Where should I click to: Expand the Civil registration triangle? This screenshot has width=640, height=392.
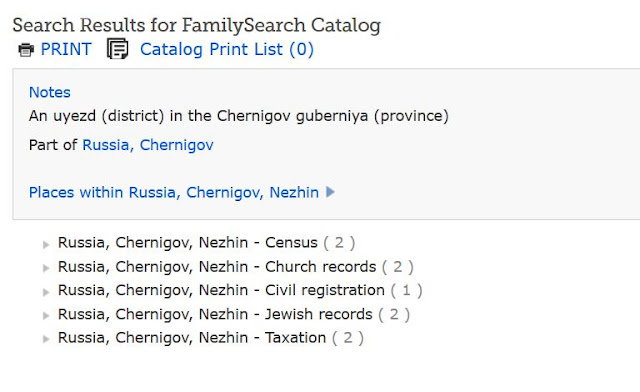click(46, 292)
